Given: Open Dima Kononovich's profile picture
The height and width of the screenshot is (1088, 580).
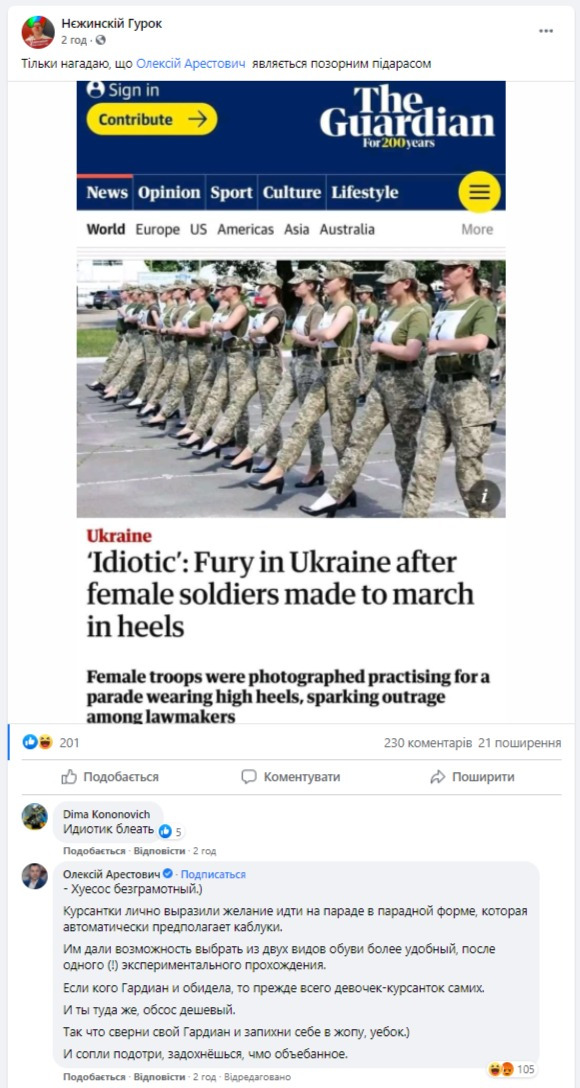Looking at the screenshot, I should pyautogui.click(x=35, y=817).
